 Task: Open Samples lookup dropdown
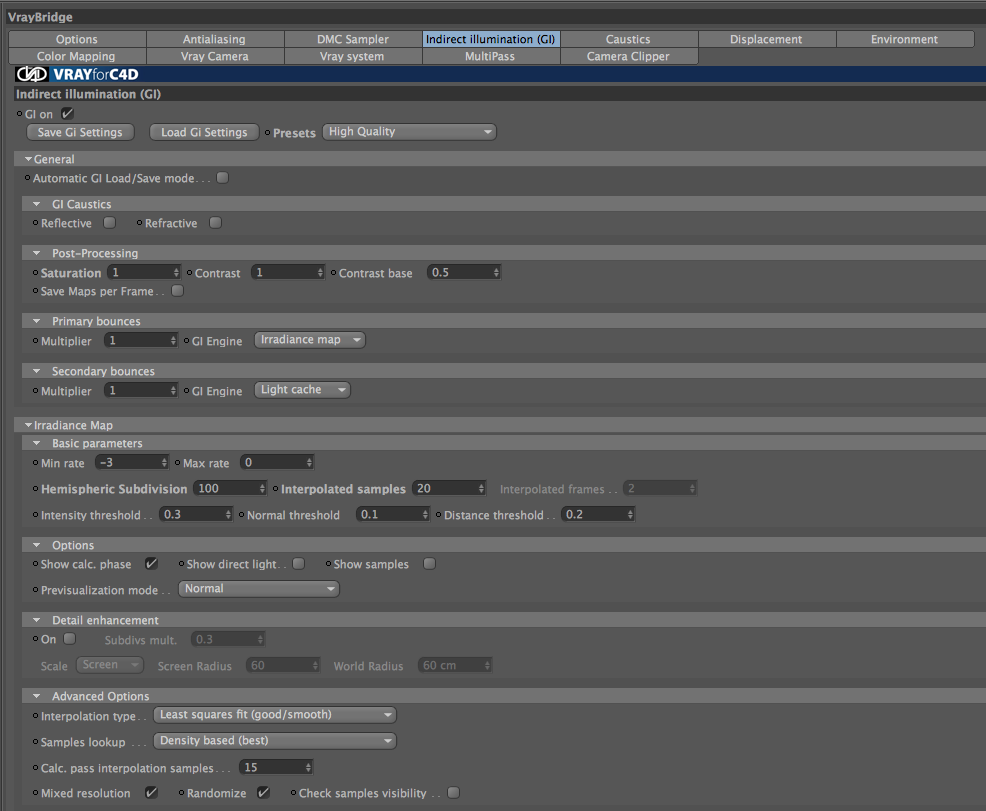pos(275,741)
